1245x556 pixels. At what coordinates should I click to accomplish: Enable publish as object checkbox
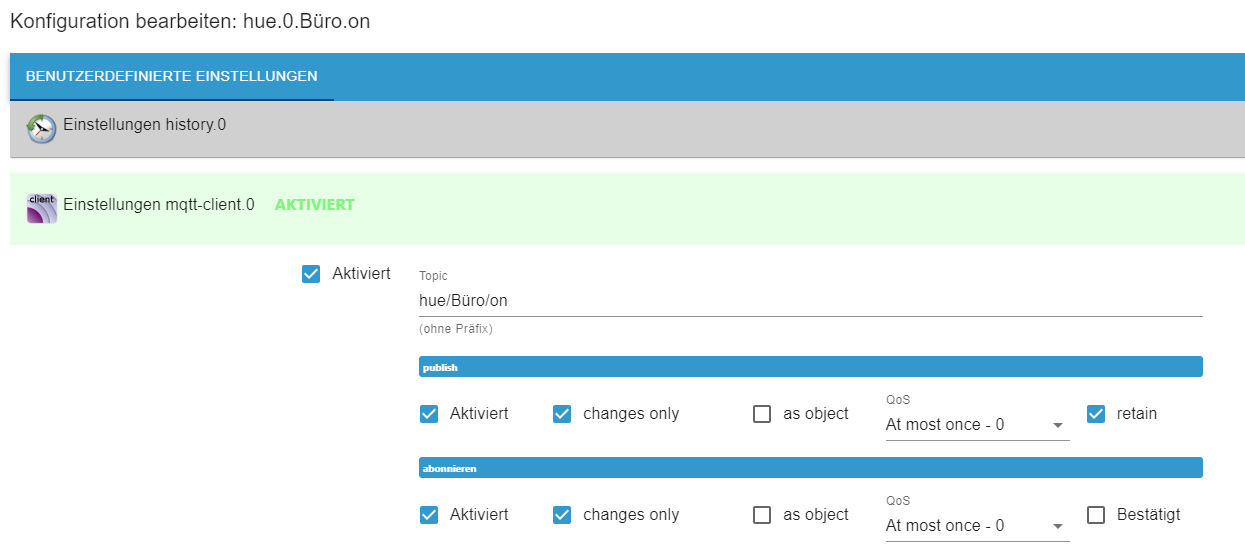point(762,414)
